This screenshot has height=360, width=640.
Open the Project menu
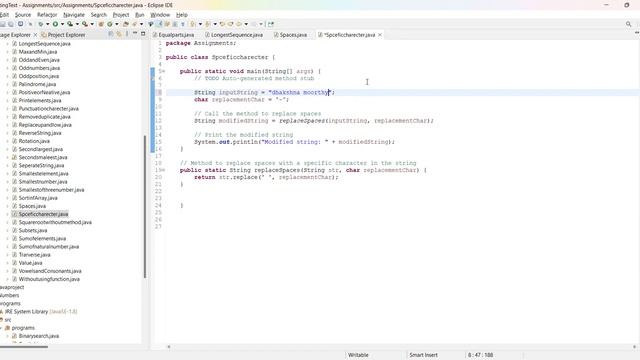121,15
